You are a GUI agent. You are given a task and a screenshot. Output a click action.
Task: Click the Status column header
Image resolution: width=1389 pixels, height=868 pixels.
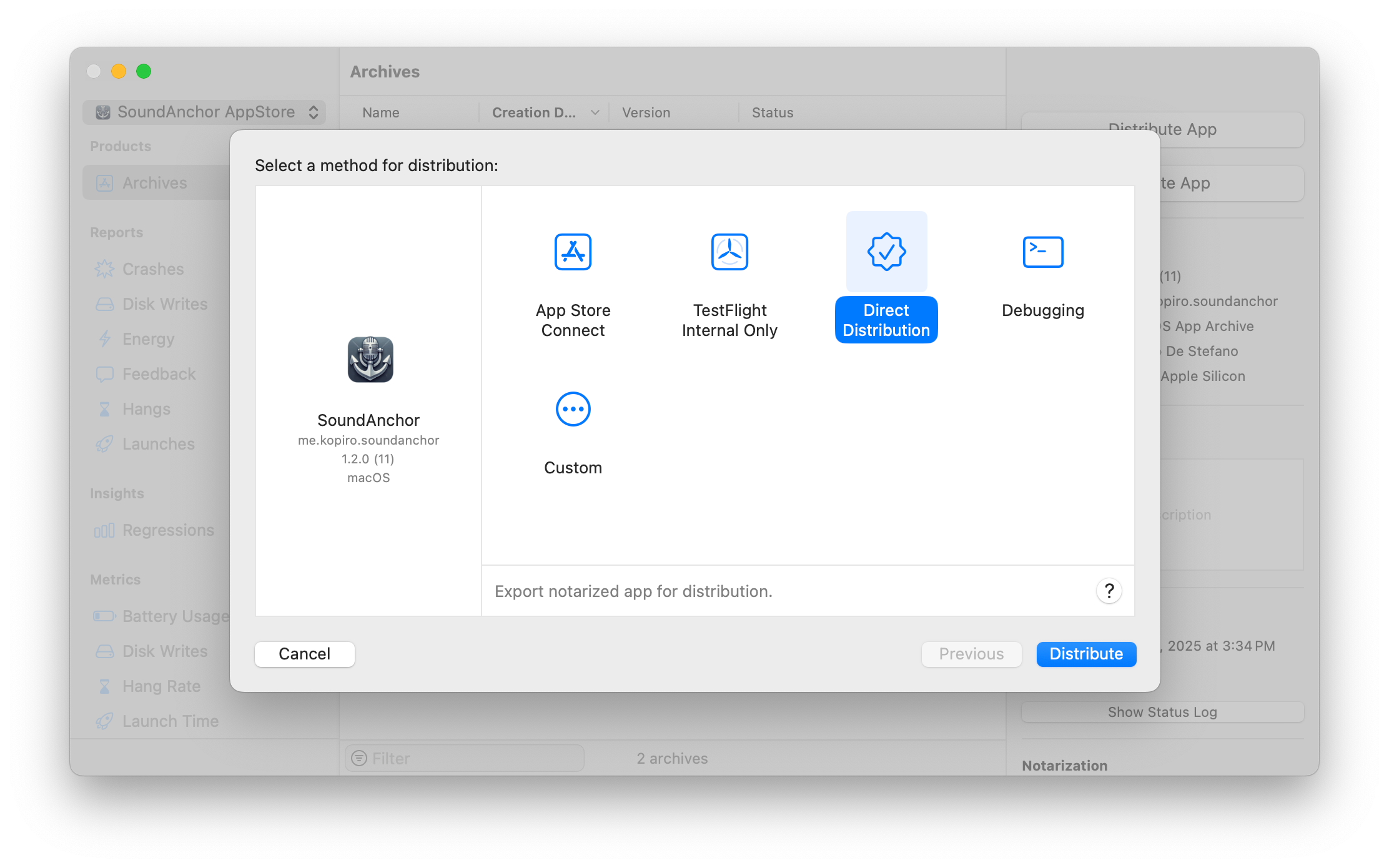[x=772, y=112]
